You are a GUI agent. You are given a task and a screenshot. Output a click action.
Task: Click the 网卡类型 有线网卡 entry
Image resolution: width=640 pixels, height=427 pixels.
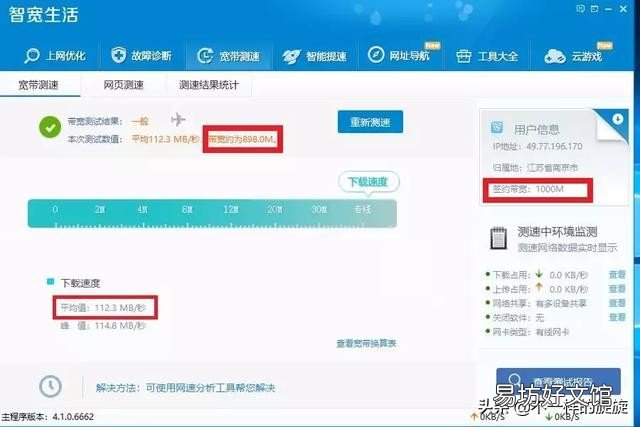pyautogui.click(x=531, y=332)
